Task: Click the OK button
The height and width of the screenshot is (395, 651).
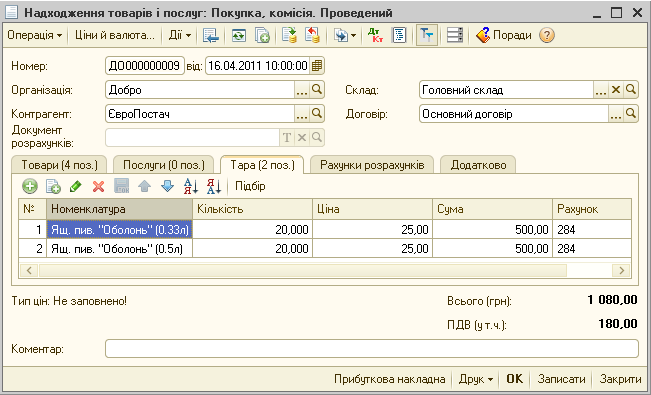Action: pos(514,379)
